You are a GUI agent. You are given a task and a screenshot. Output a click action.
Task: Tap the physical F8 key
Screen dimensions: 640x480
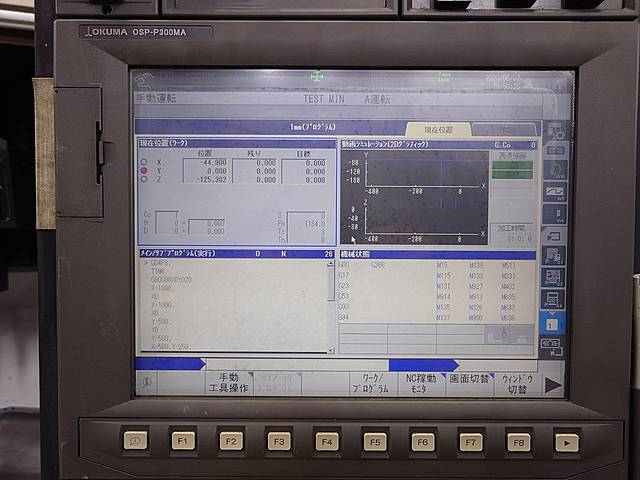(x=519, y=442)
